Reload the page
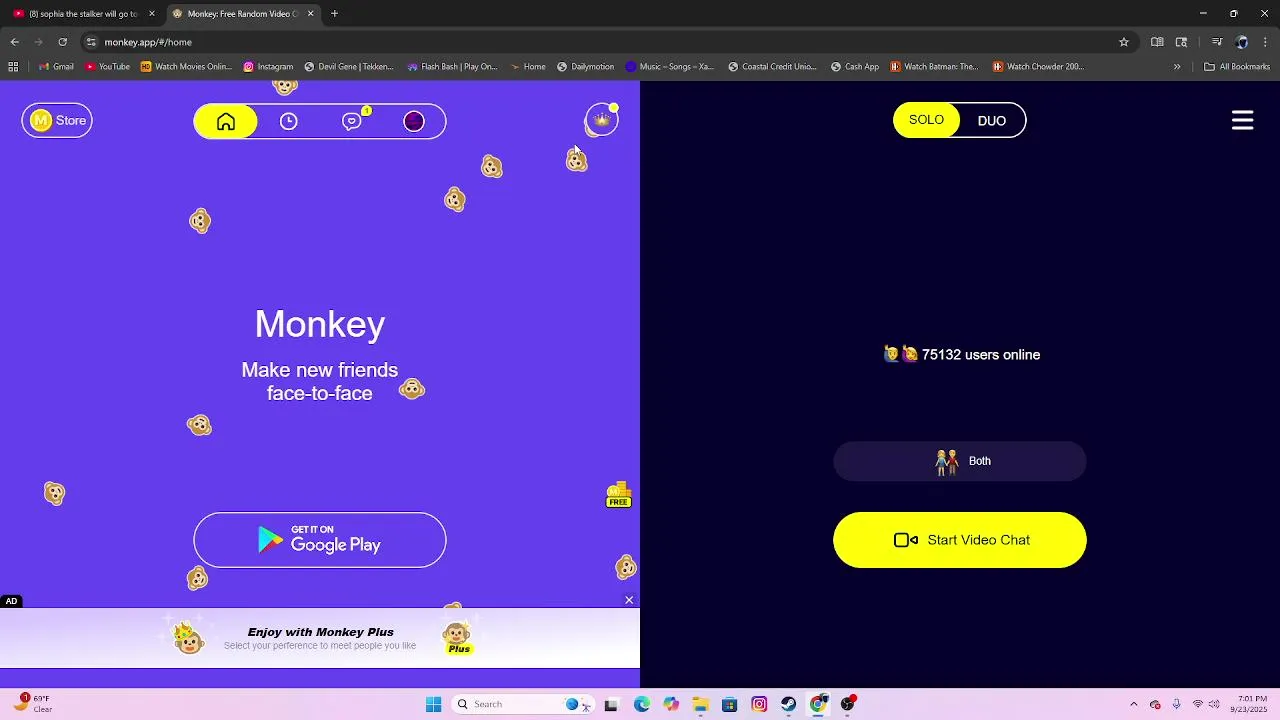This screenshot has width=1280, height=720. tap(62, 42)
